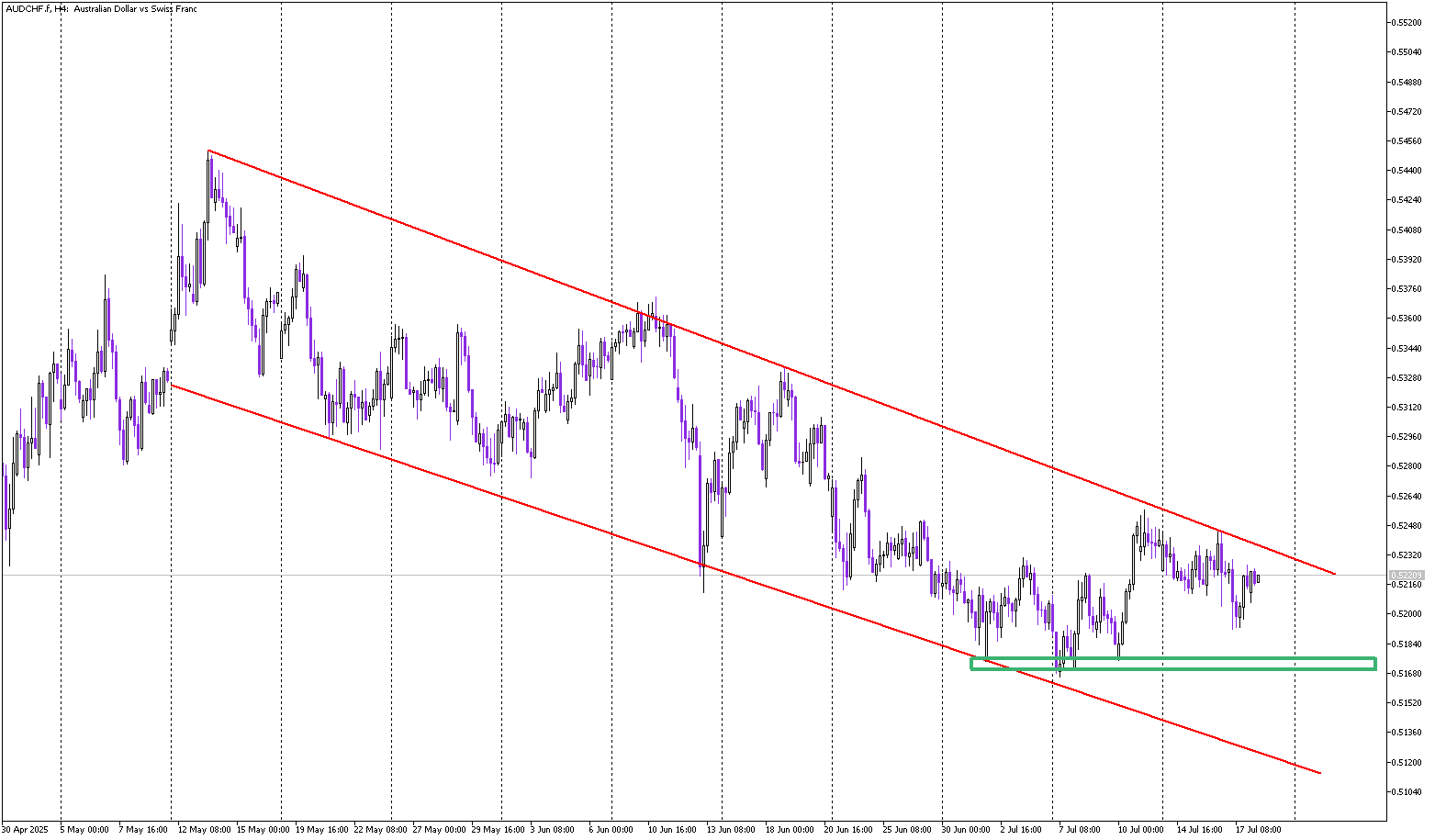Screen dimensions: 1435x840
Task: Click the 0.53280 price axis label
Action: click(x=1407, y=377)
